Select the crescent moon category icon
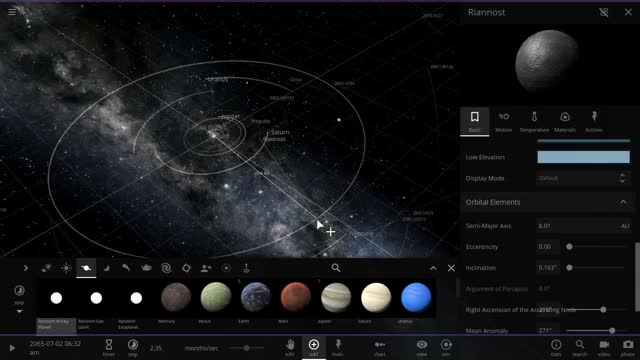640x360 pixels. [107, 268]
